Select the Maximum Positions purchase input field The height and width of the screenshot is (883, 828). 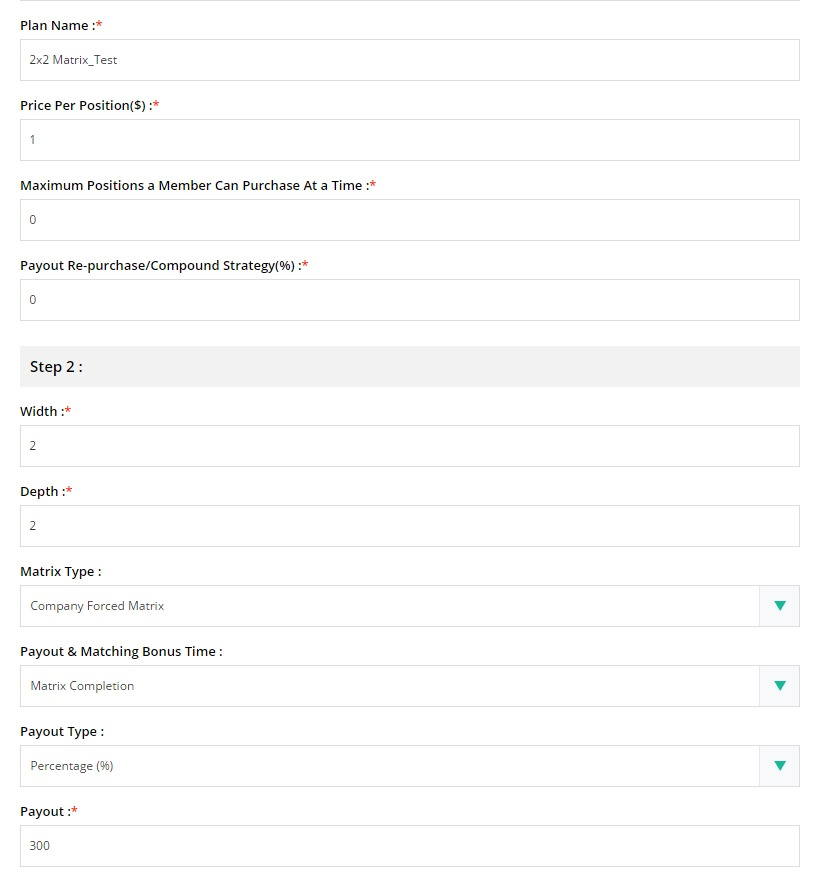[x=409, y=220]
